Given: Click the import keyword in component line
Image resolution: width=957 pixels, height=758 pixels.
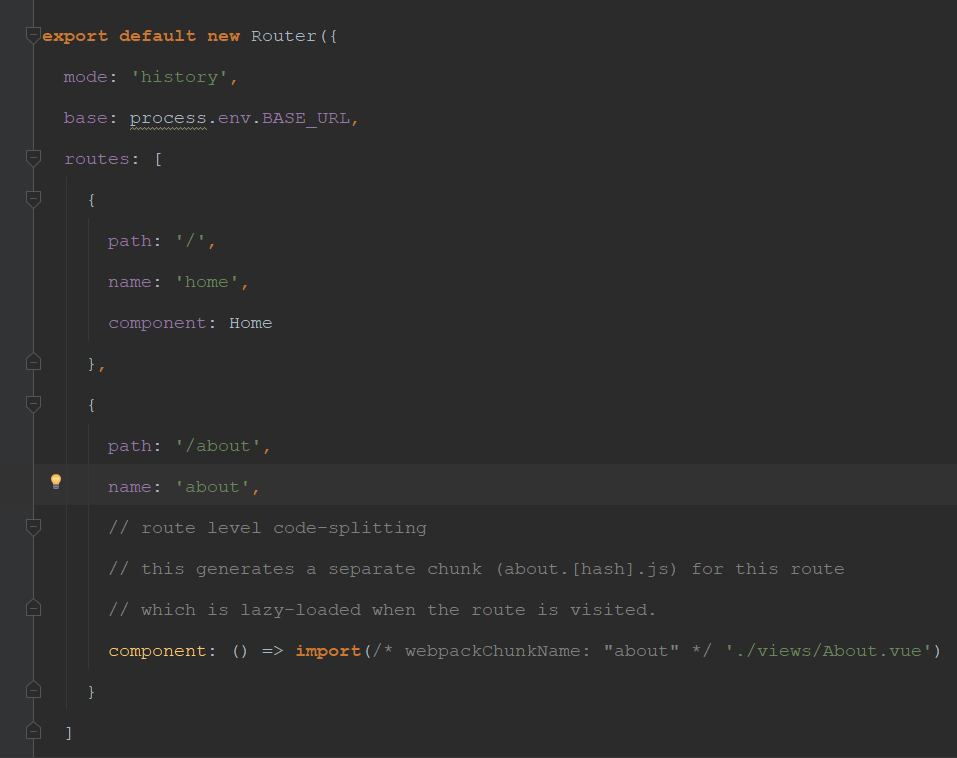Looking at the screenshot, I should (x=327, y=651).
